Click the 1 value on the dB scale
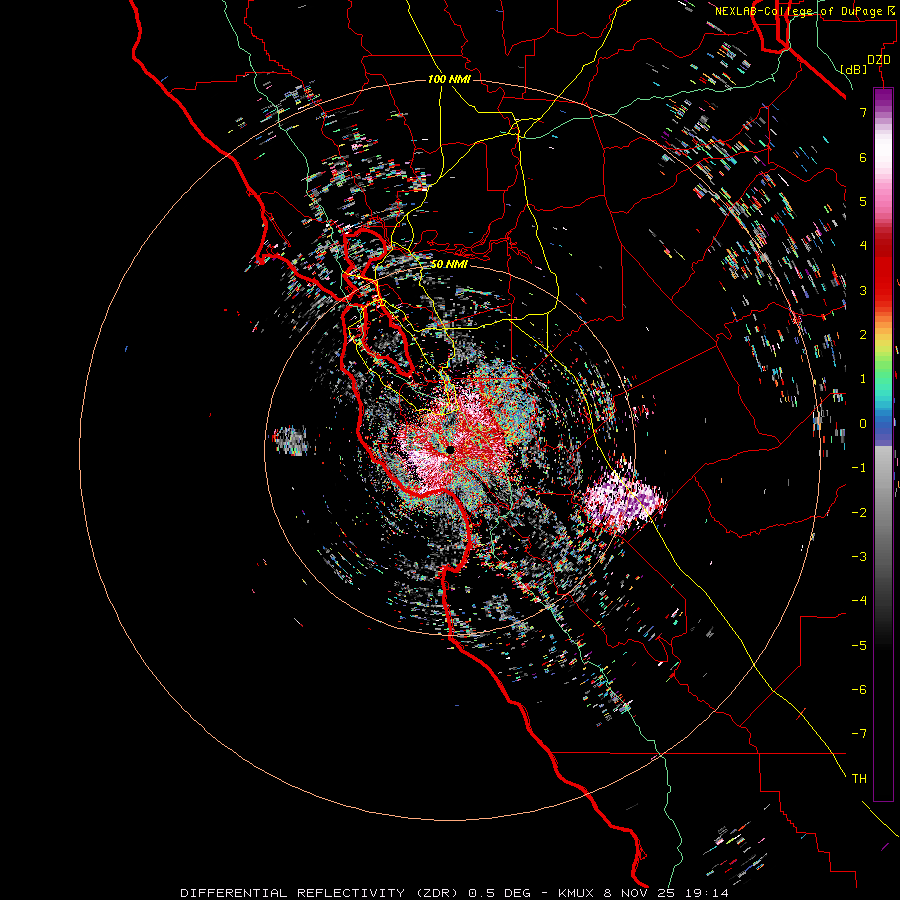This screenshot has height=900, width=900. tap(863, 379)
